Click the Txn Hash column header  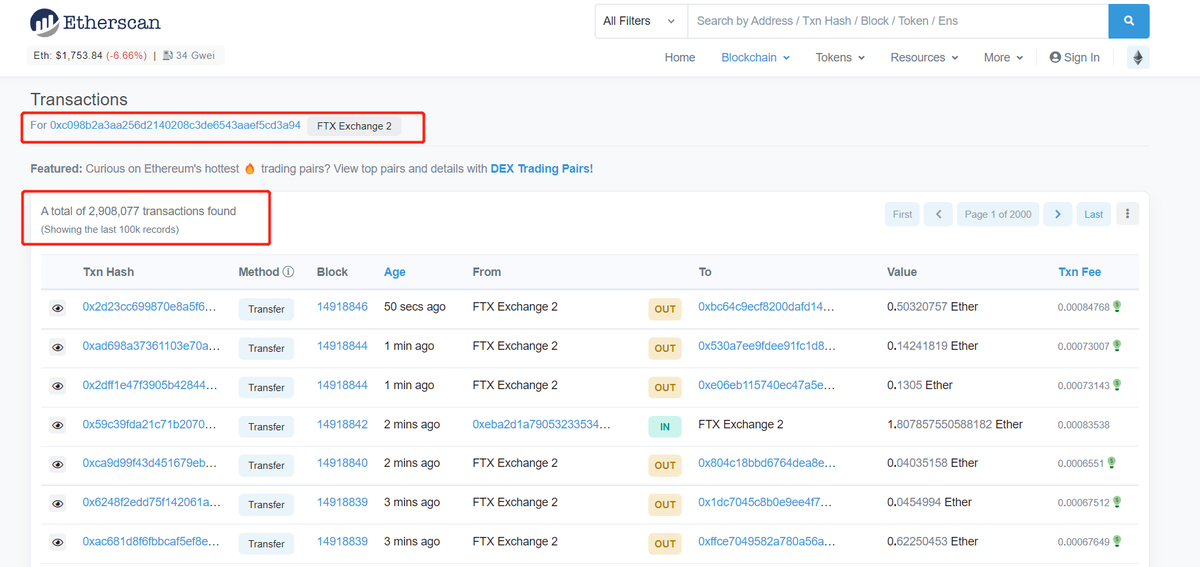tap(108, 272)
